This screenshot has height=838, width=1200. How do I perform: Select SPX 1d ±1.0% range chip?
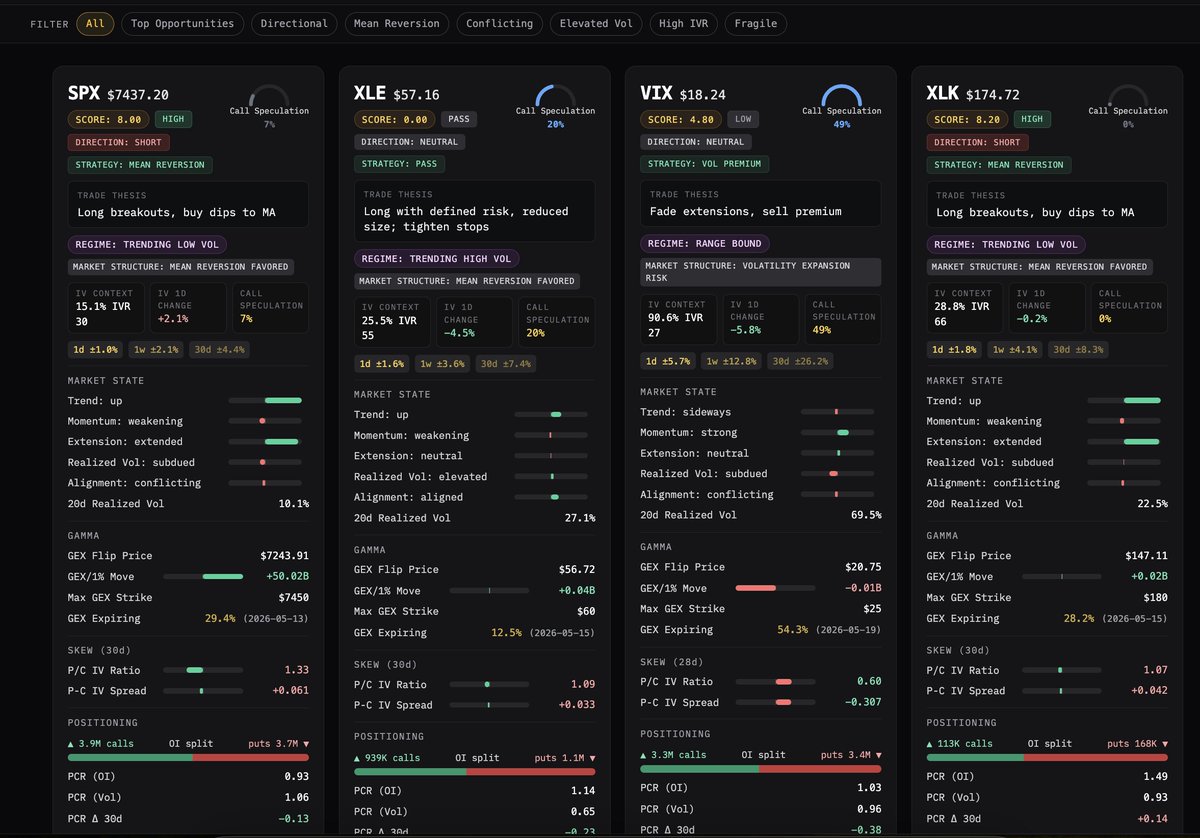click(x=96, y=349)
